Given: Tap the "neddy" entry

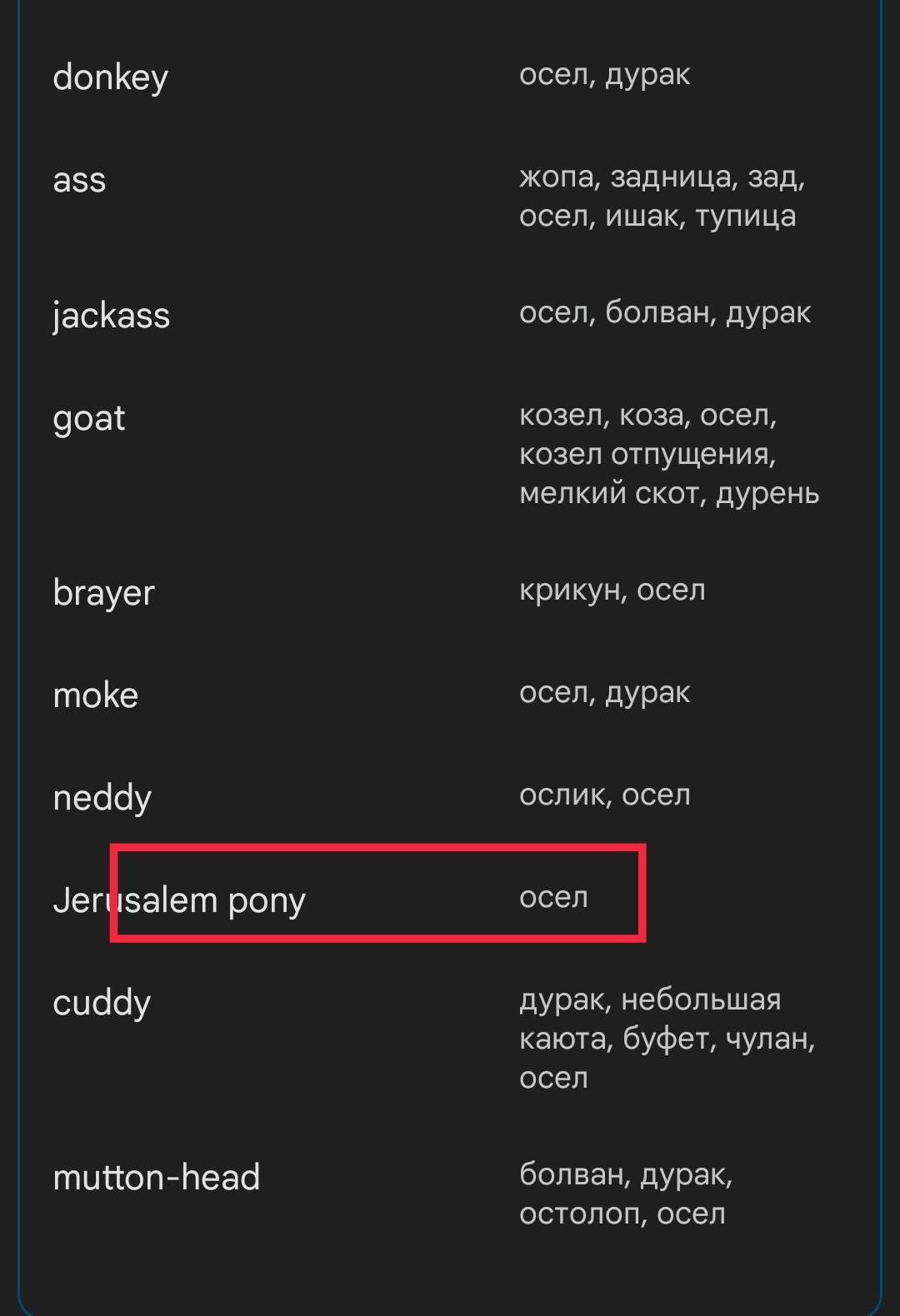Looking at the screenshot, I should (x=102, y=798).
